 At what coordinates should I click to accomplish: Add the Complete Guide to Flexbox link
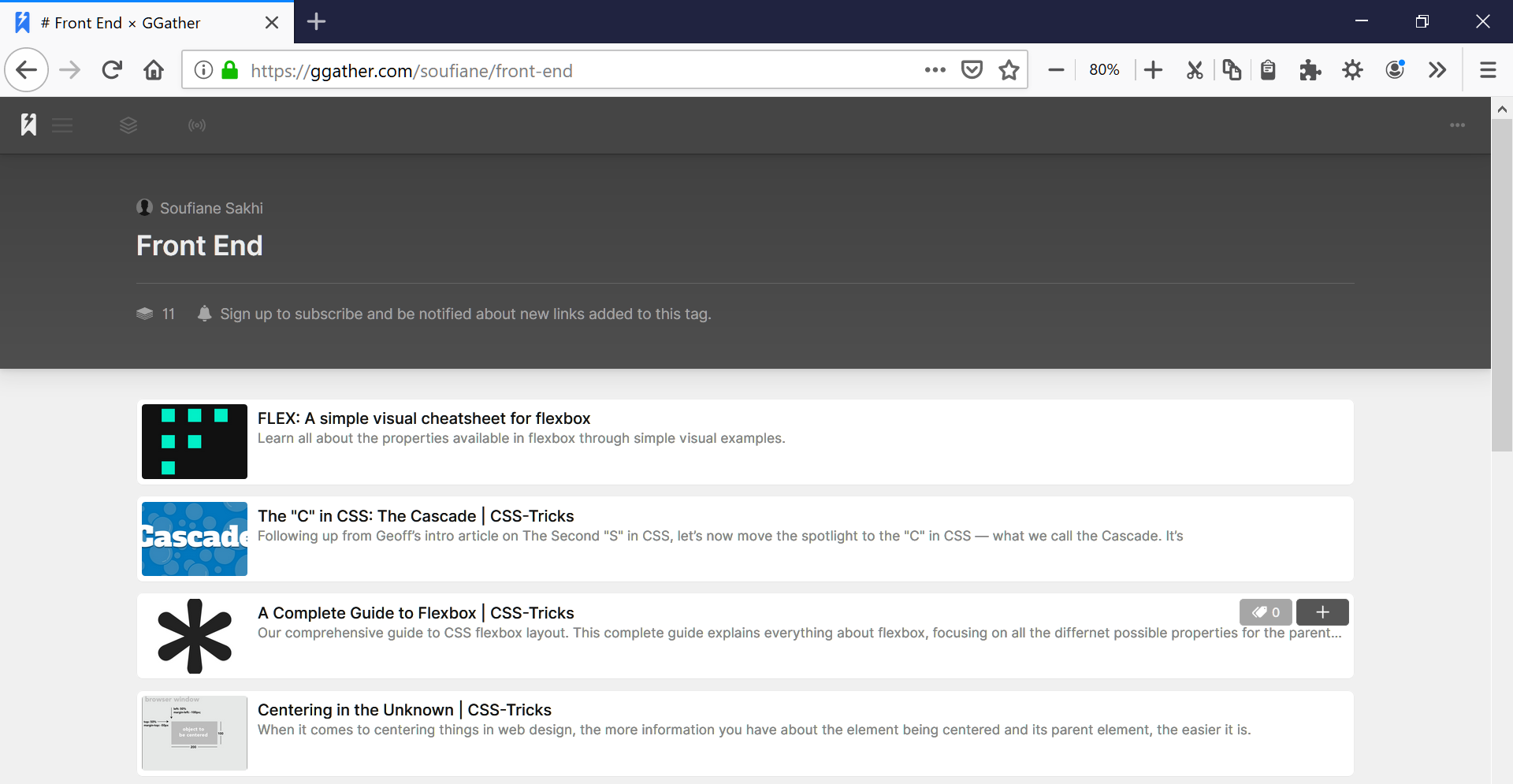(1322, 612)
